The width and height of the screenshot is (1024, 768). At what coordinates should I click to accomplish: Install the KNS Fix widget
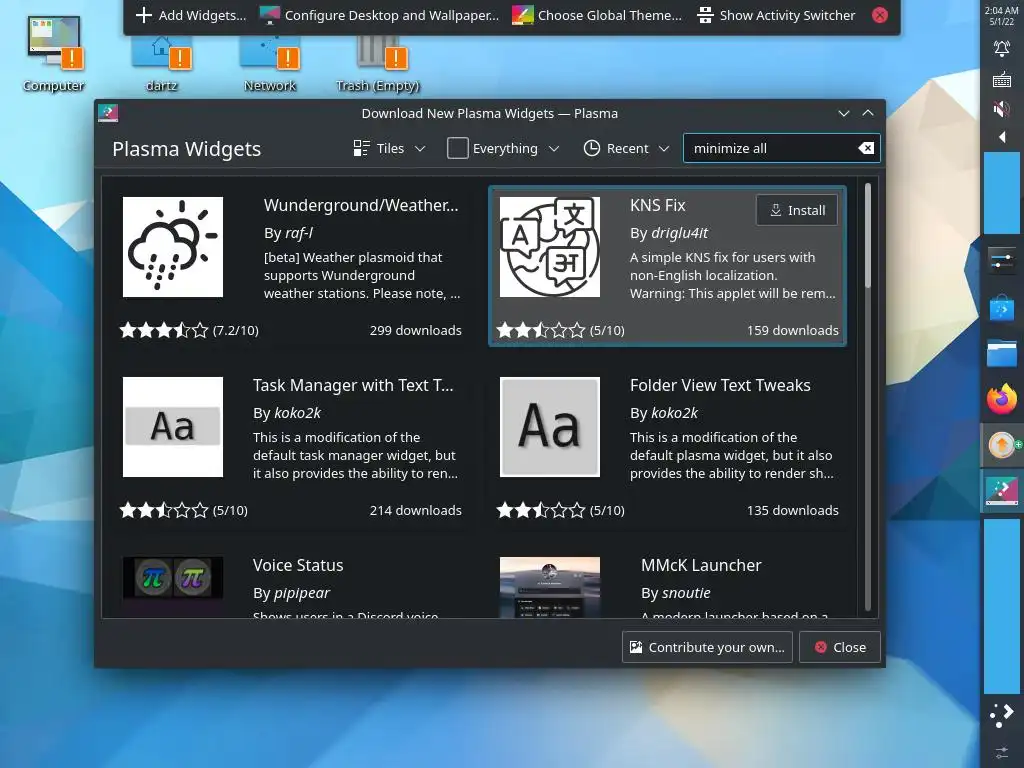coord(797,210)
